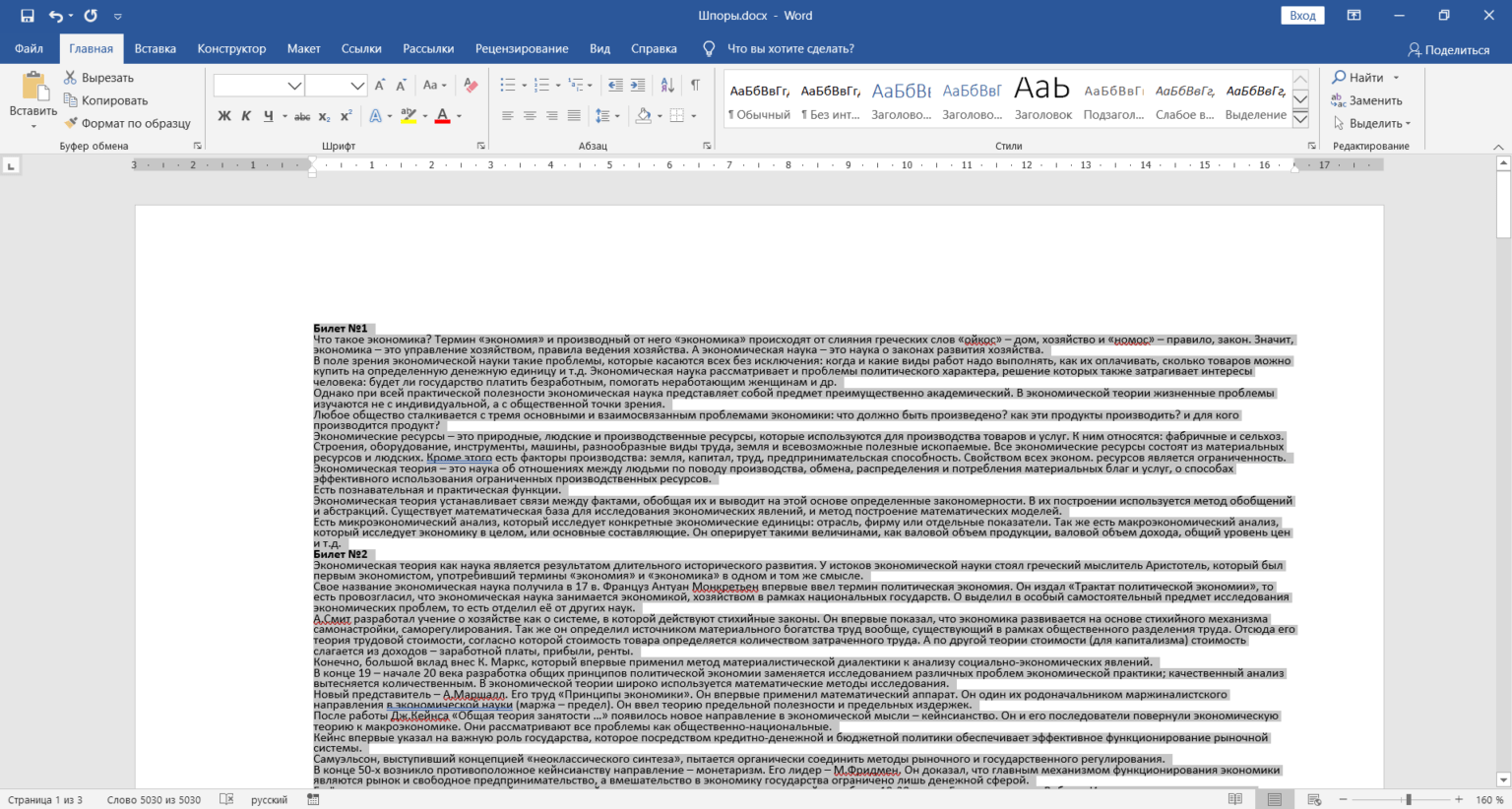Click Поделиться share button
Image resolution: width=1512 pixels, height=809 pixels.
(1448, 49)
